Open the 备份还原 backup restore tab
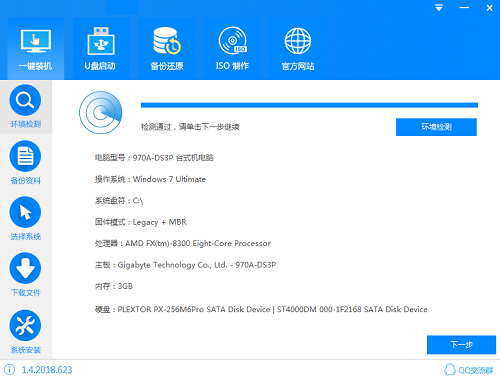Image resolution: width=500 pixels, height=377 pixels. 167,49
